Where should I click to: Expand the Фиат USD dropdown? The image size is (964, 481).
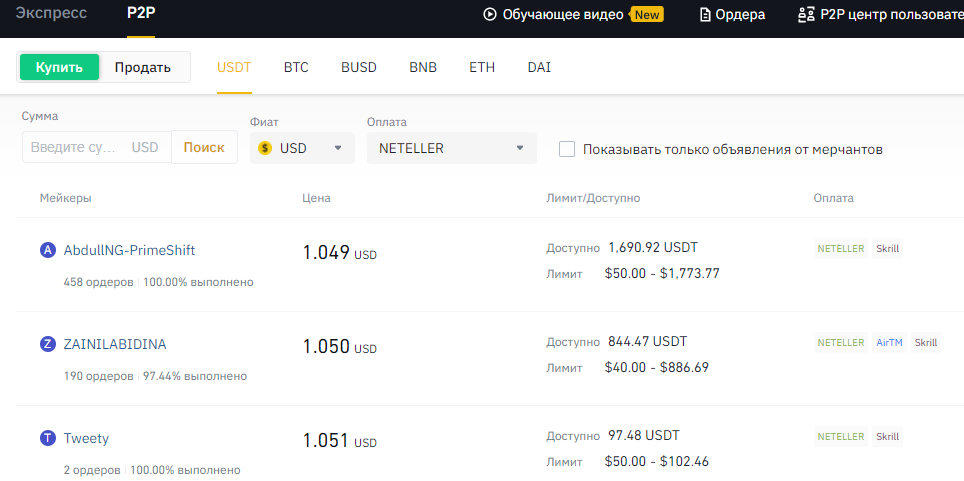tap(302, 148)
